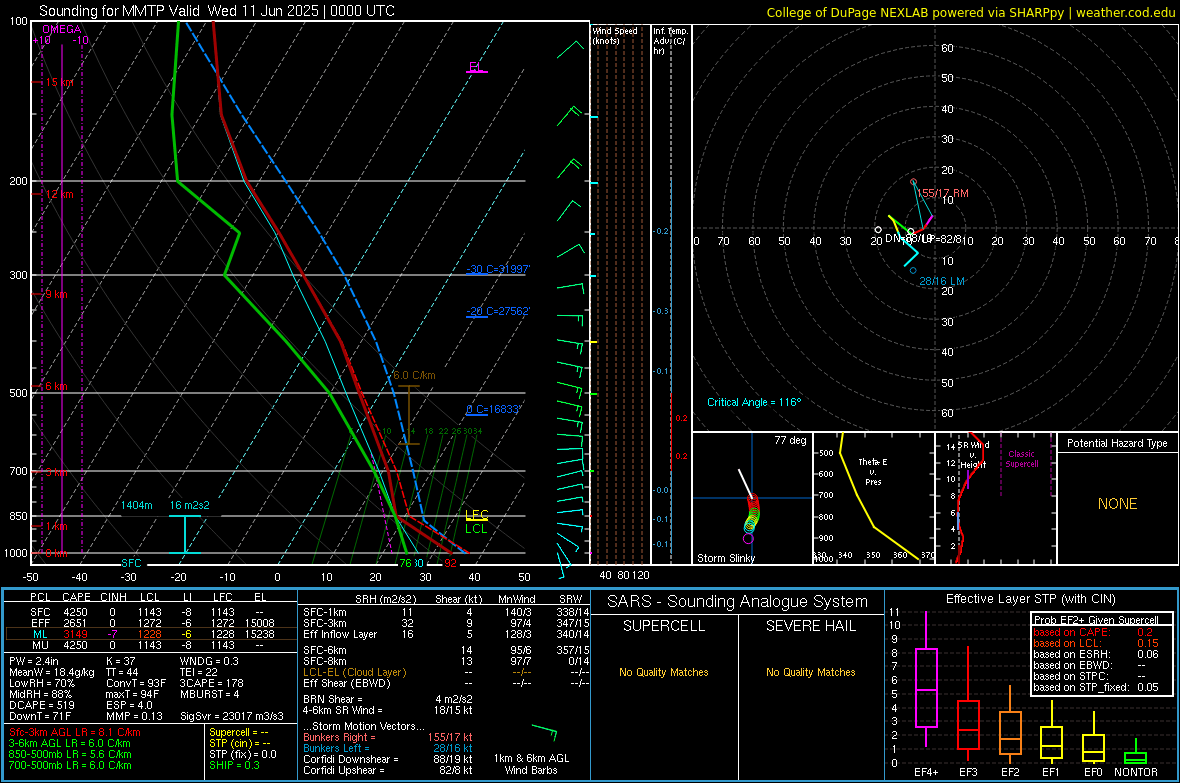Click the Potential Hazard Type header

click(1117, 443)
